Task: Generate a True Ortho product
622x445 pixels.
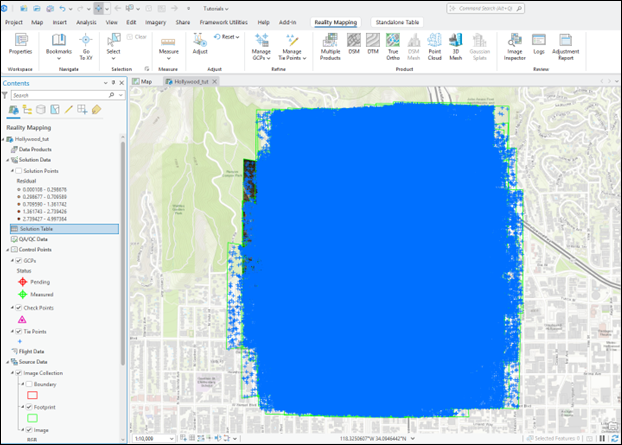Action: click(x=393, y=47)
